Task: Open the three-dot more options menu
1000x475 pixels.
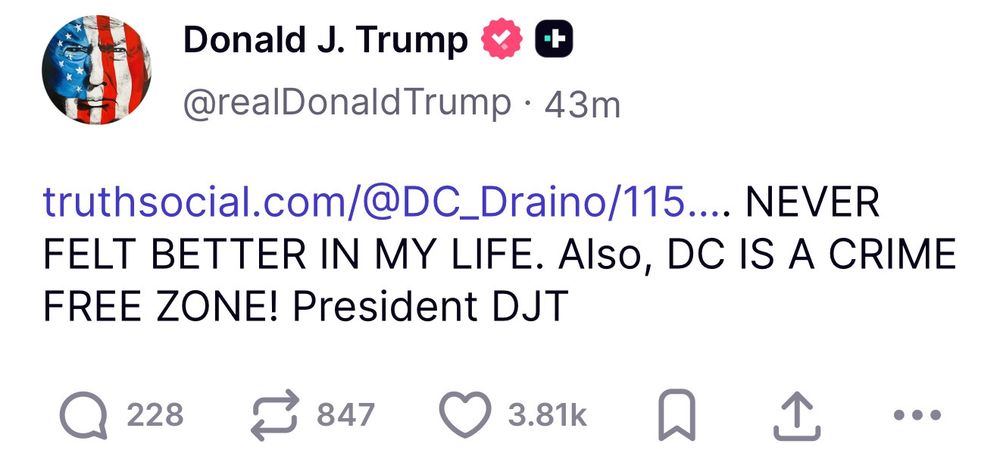Action: pos(917,415)
